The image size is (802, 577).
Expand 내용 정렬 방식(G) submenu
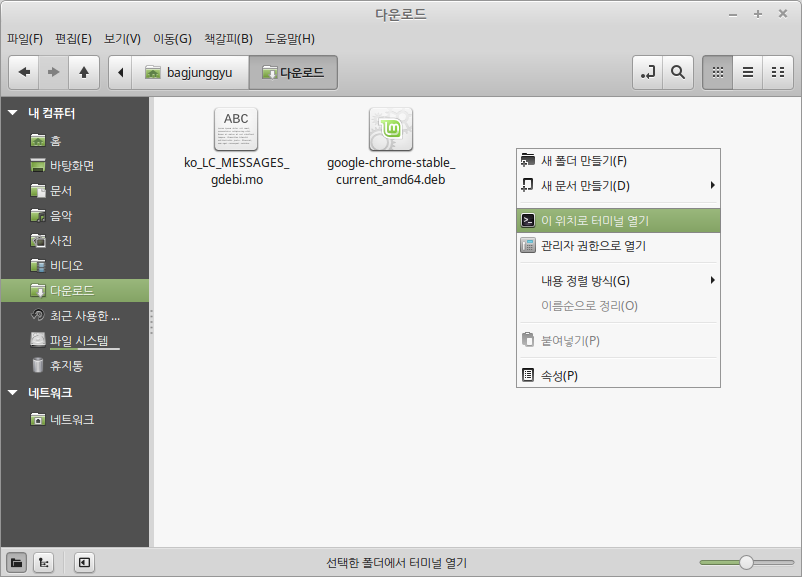click(618, 280)
